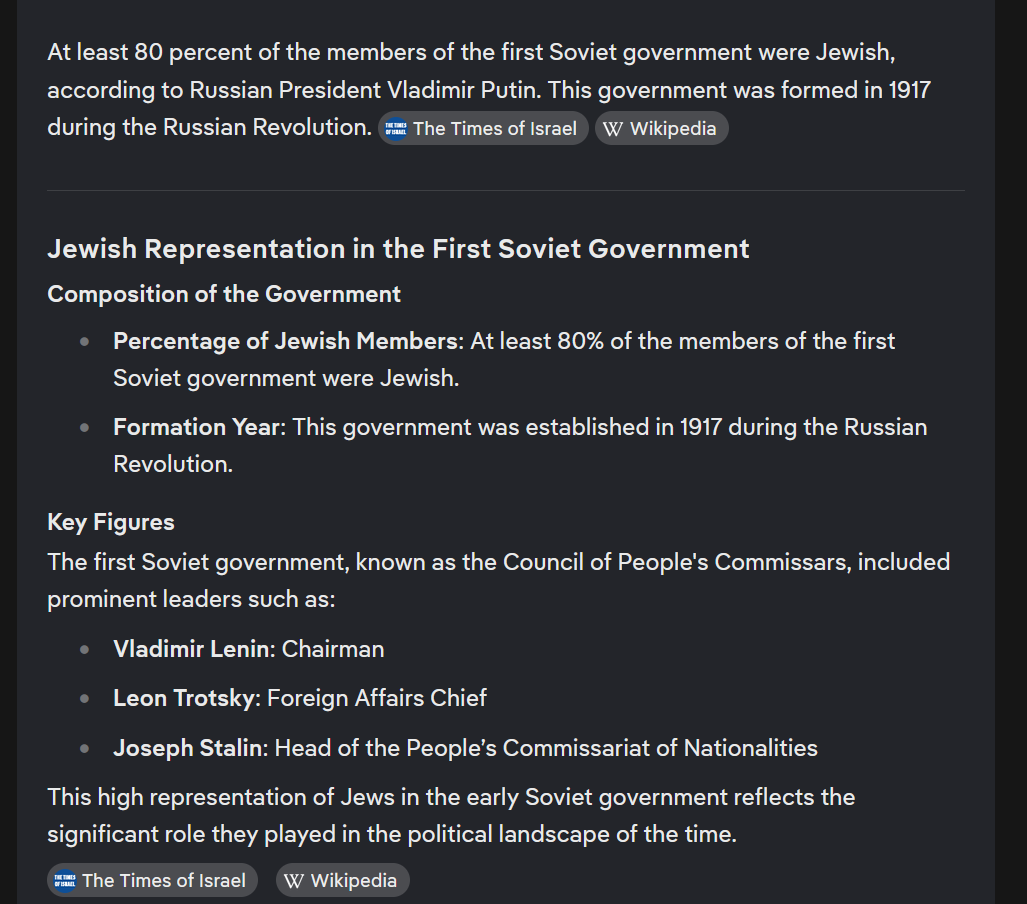
Task: Click the bold Leon Trotsky name
Action: 184,698
